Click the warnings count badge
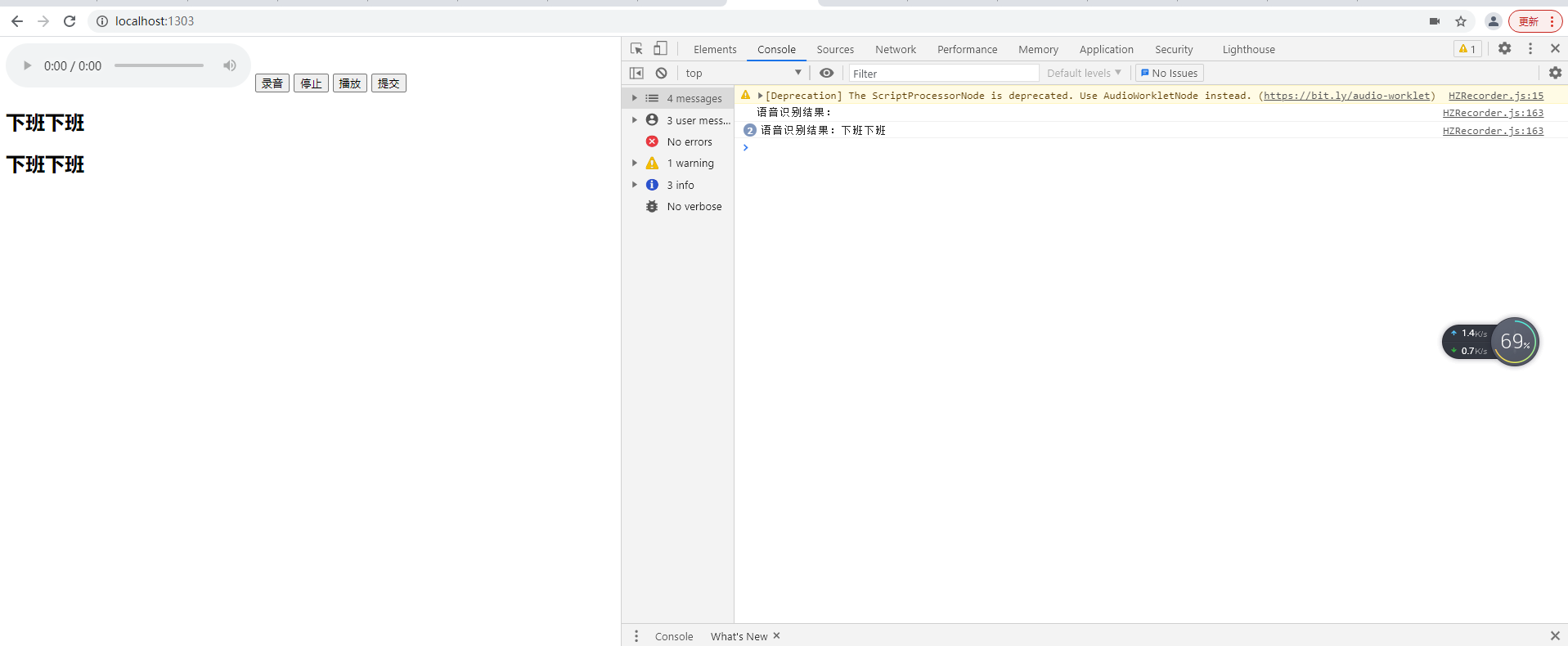 1467,49
